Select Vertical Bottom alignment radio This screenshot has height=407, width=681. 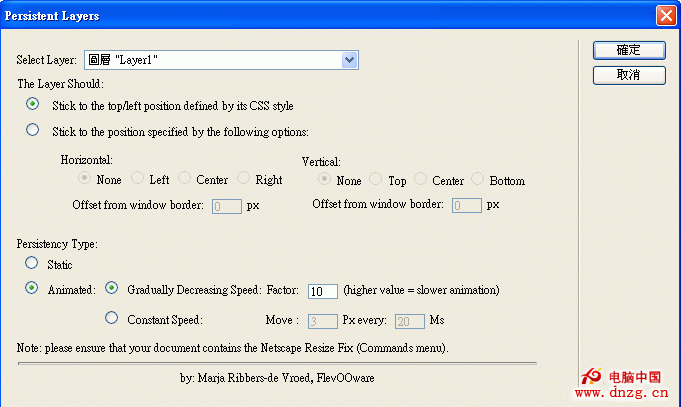[x=478, y=179]
